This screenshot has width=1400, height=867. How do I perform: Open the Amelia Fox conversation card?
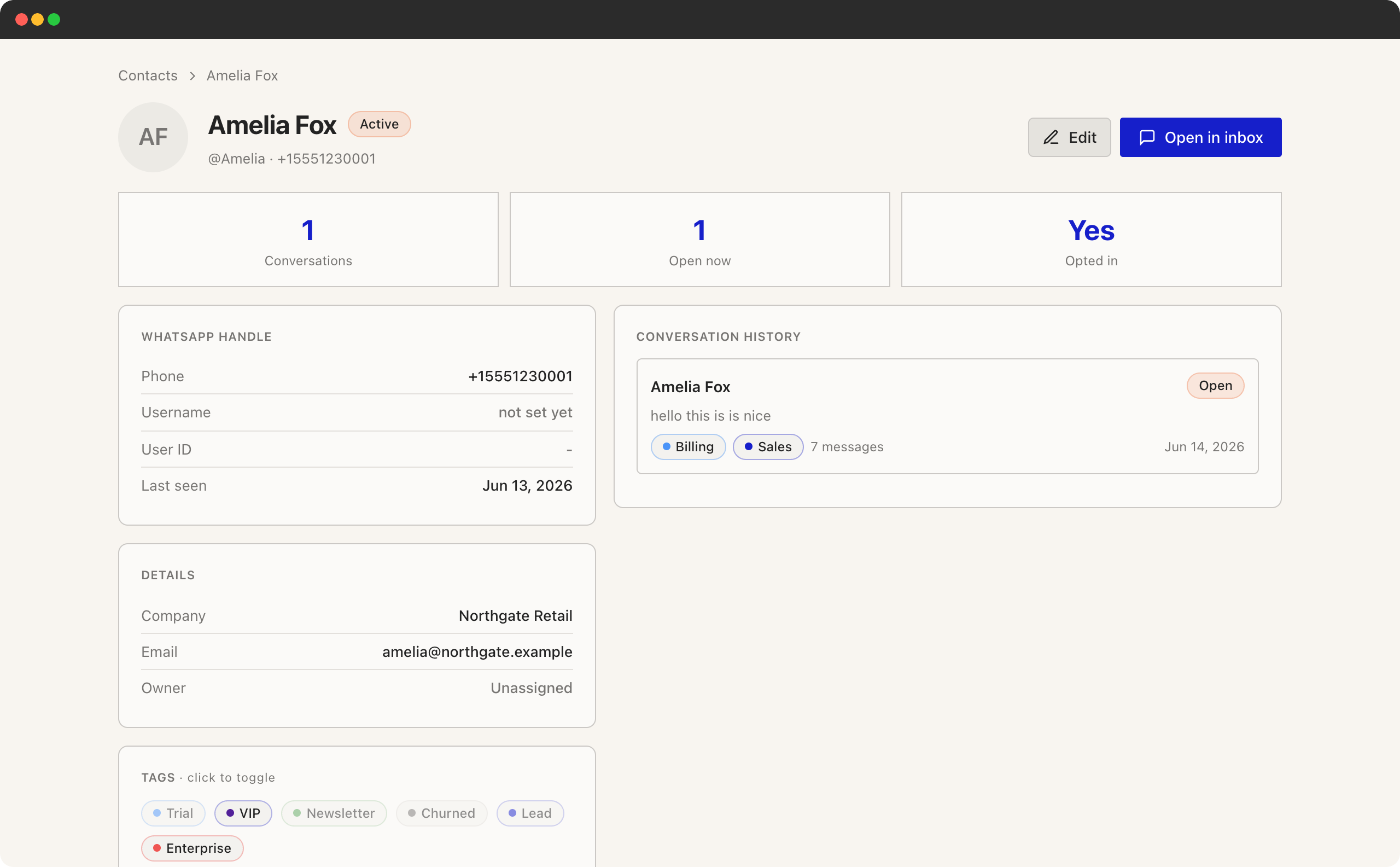tap(947, 416)
